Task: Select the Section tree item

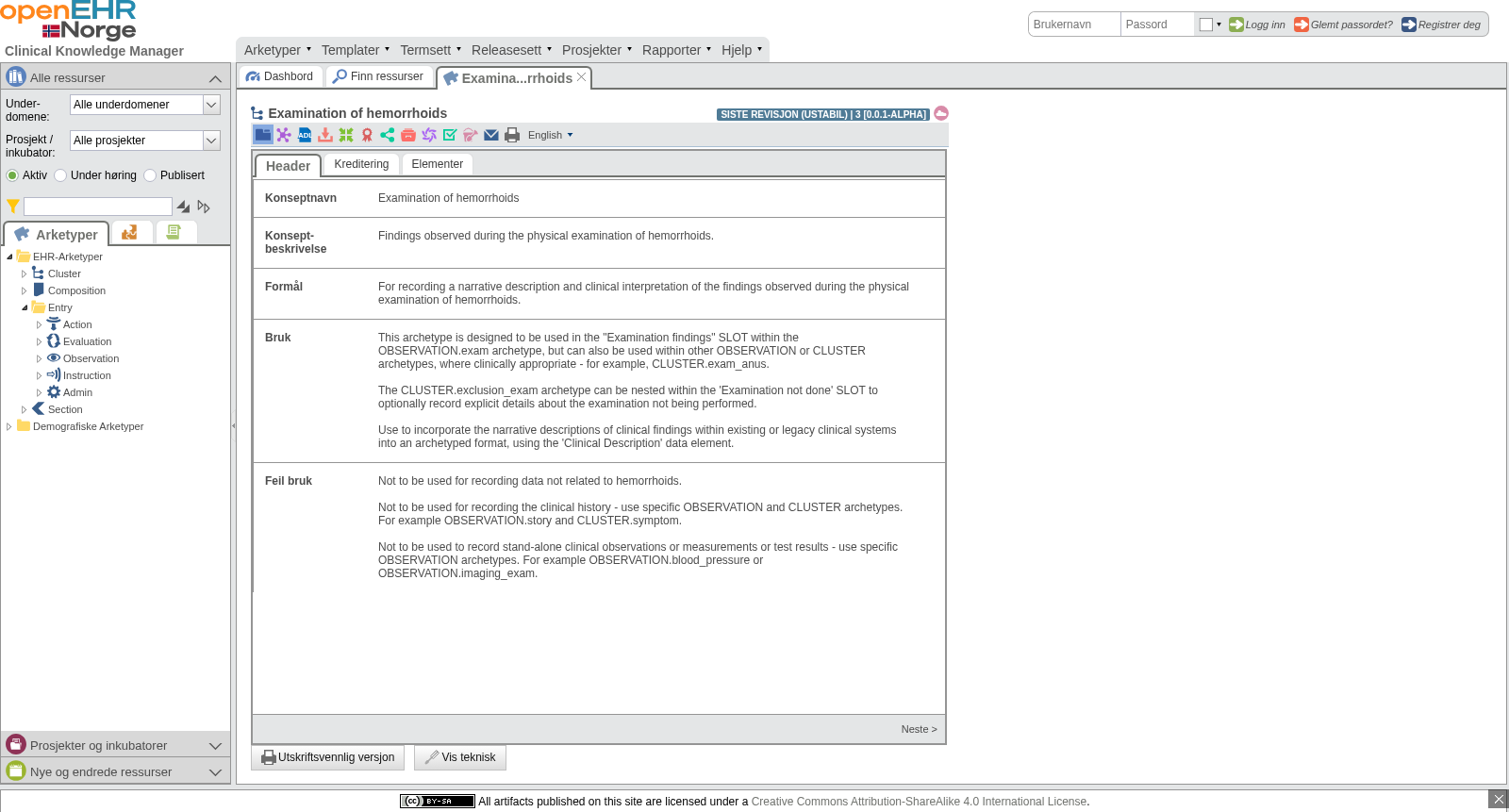Action: point(65,409)
